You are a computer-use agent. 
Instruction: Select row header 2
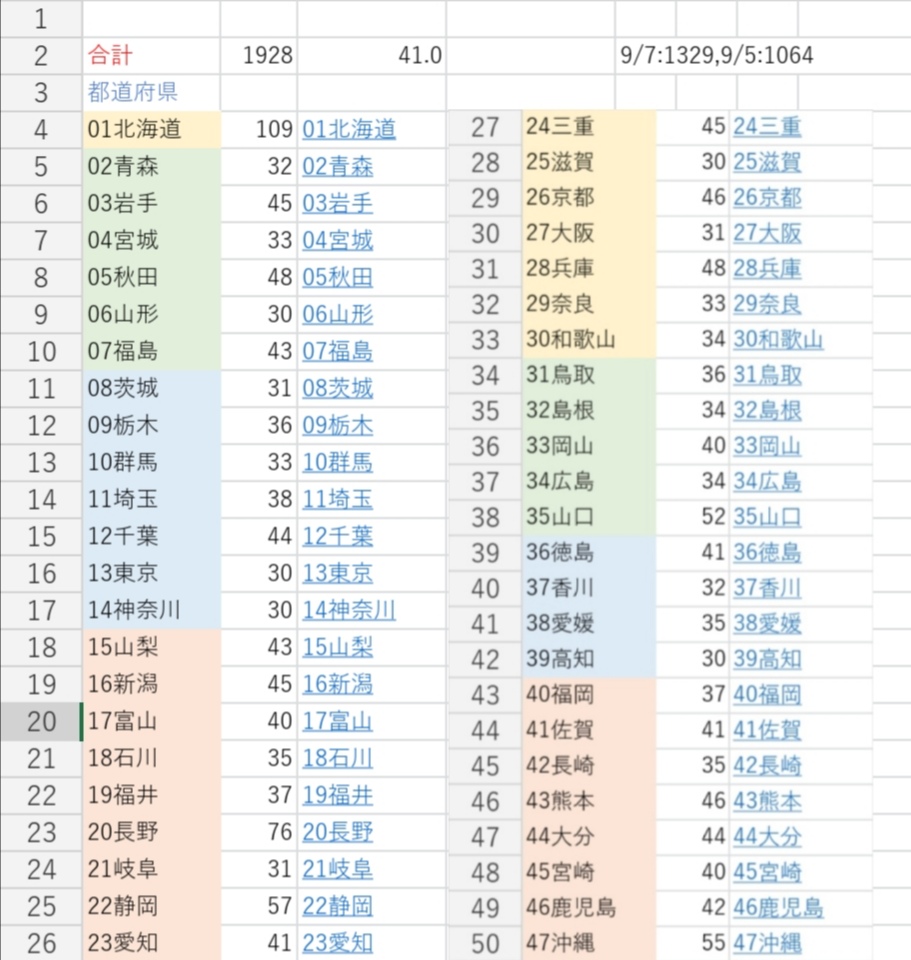pos(41,56)
